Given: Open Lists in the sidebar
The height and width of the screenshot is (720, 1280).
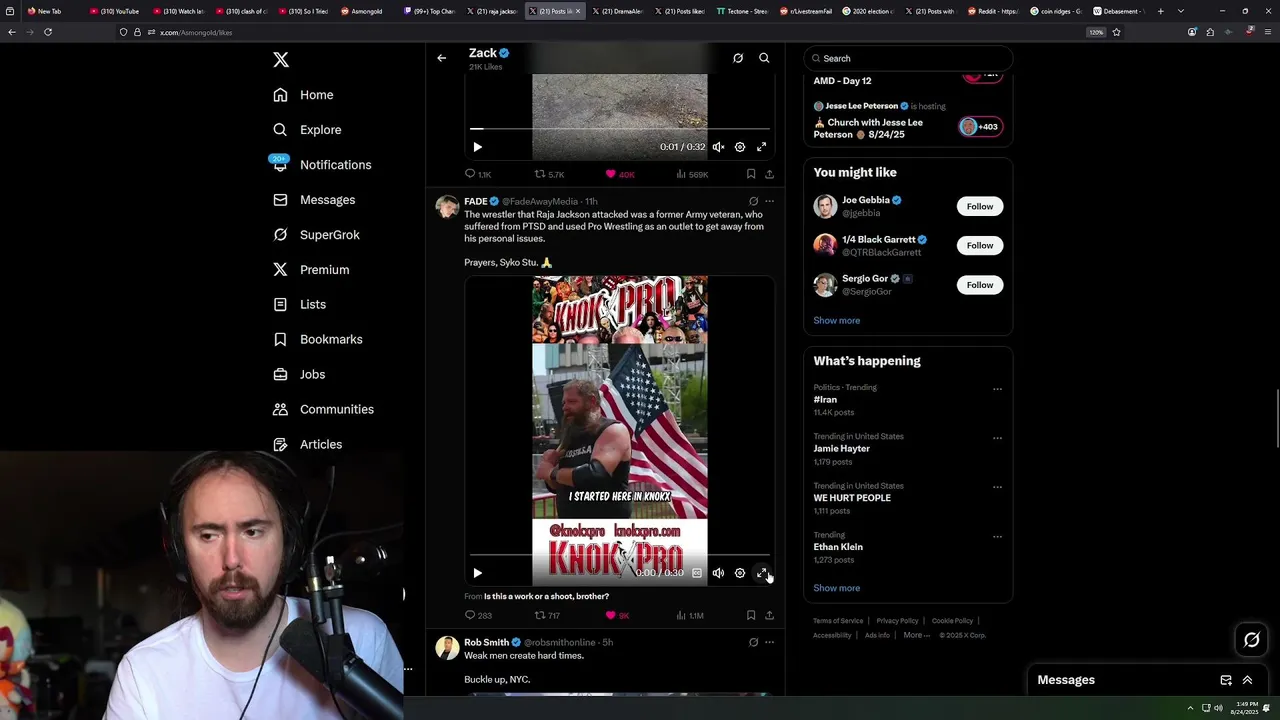Looking at the screenshot, I should point(299,304).
